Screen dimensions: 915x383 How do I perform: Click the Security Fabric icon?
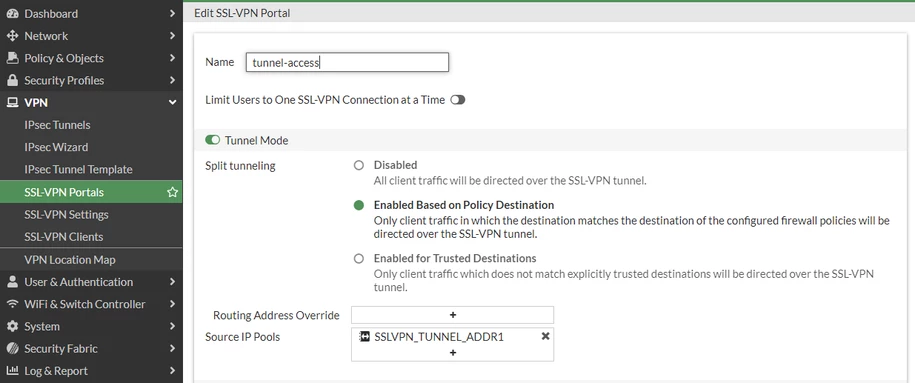12,349
